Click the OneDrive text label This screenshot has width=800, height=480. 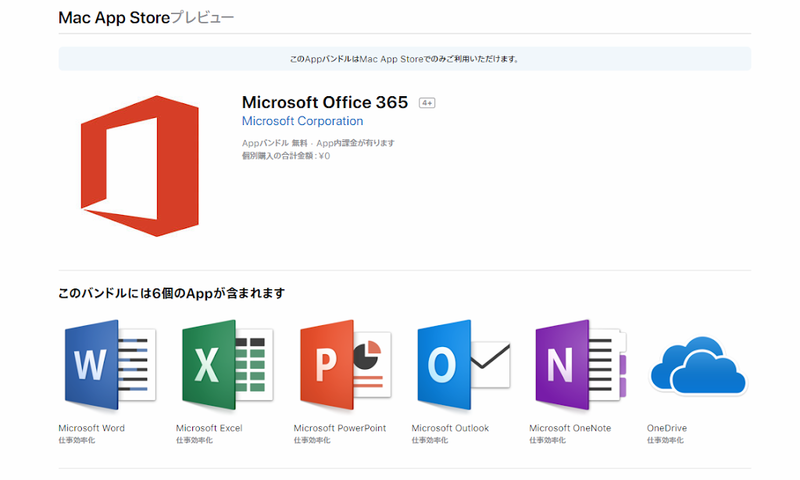point(667,428)
